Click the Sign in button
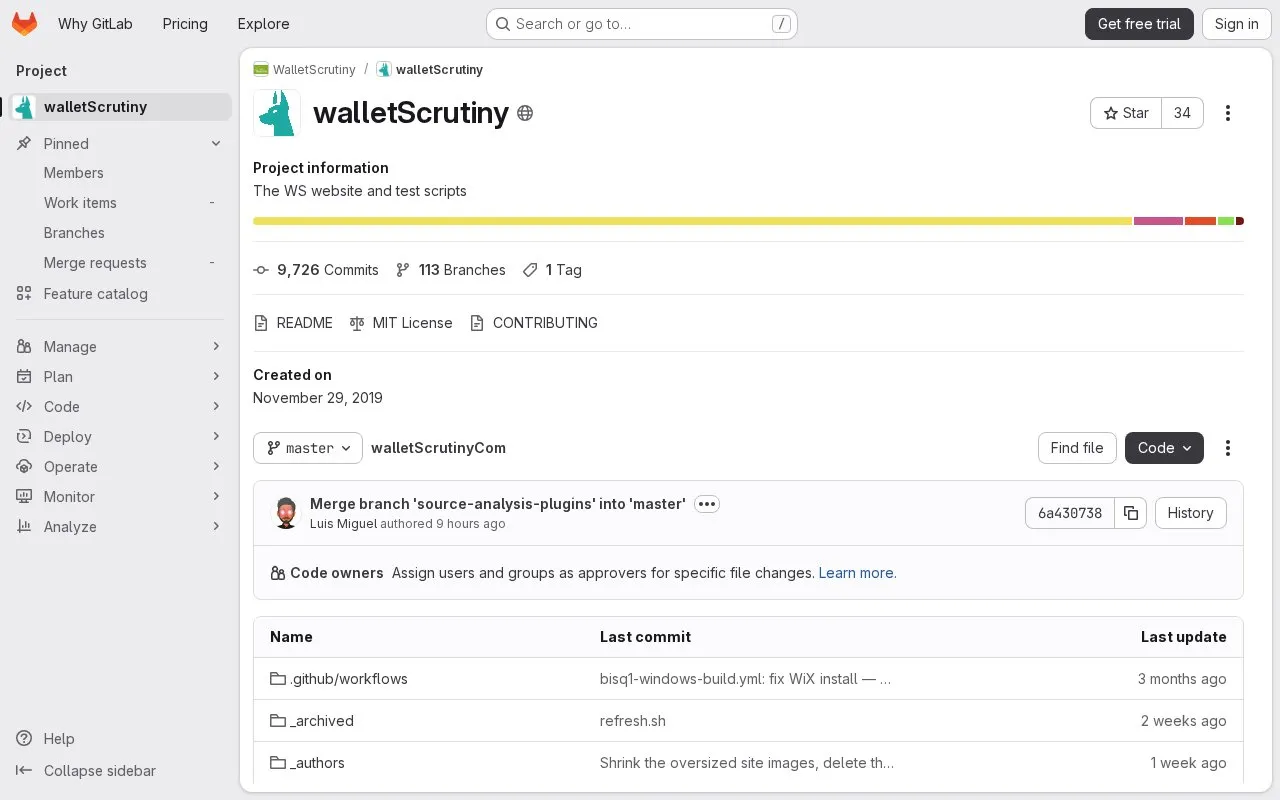Screen dimensions: 1280x800 click(1236, 24)
